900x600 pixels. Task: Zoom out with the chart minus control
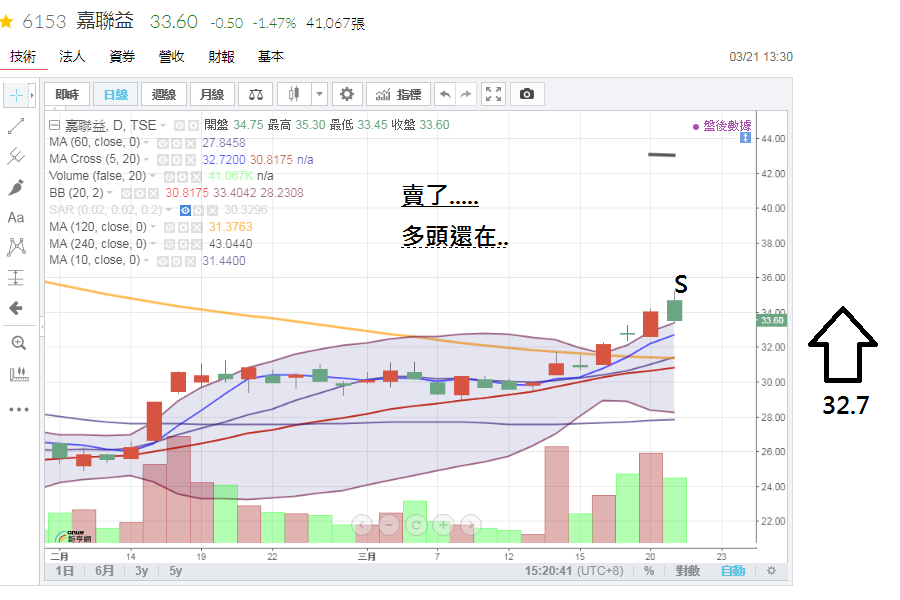pyautogui.click(x=389, y=525)
